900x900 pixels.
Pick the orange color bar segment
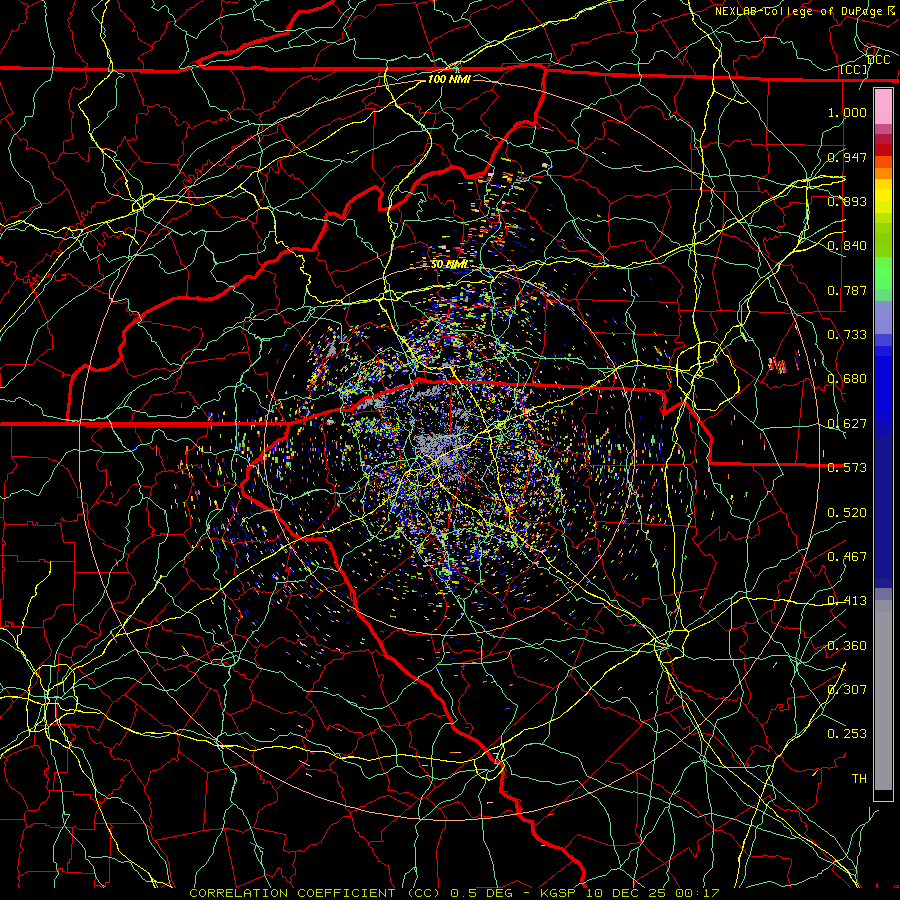coord(883,173)
